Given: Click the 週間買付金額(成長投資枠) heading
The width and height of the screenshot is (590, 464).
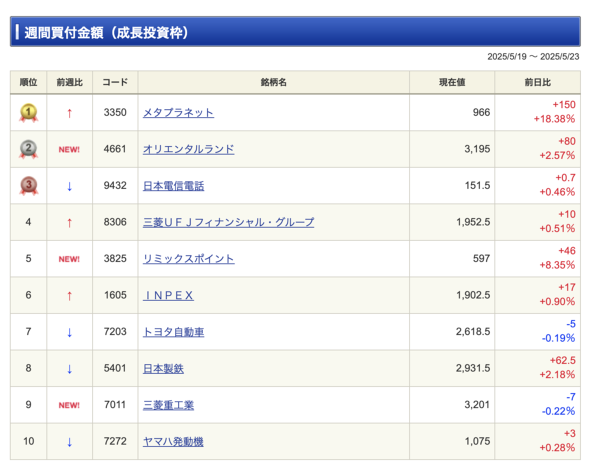Looking at the screenshot, I should 106,32.
